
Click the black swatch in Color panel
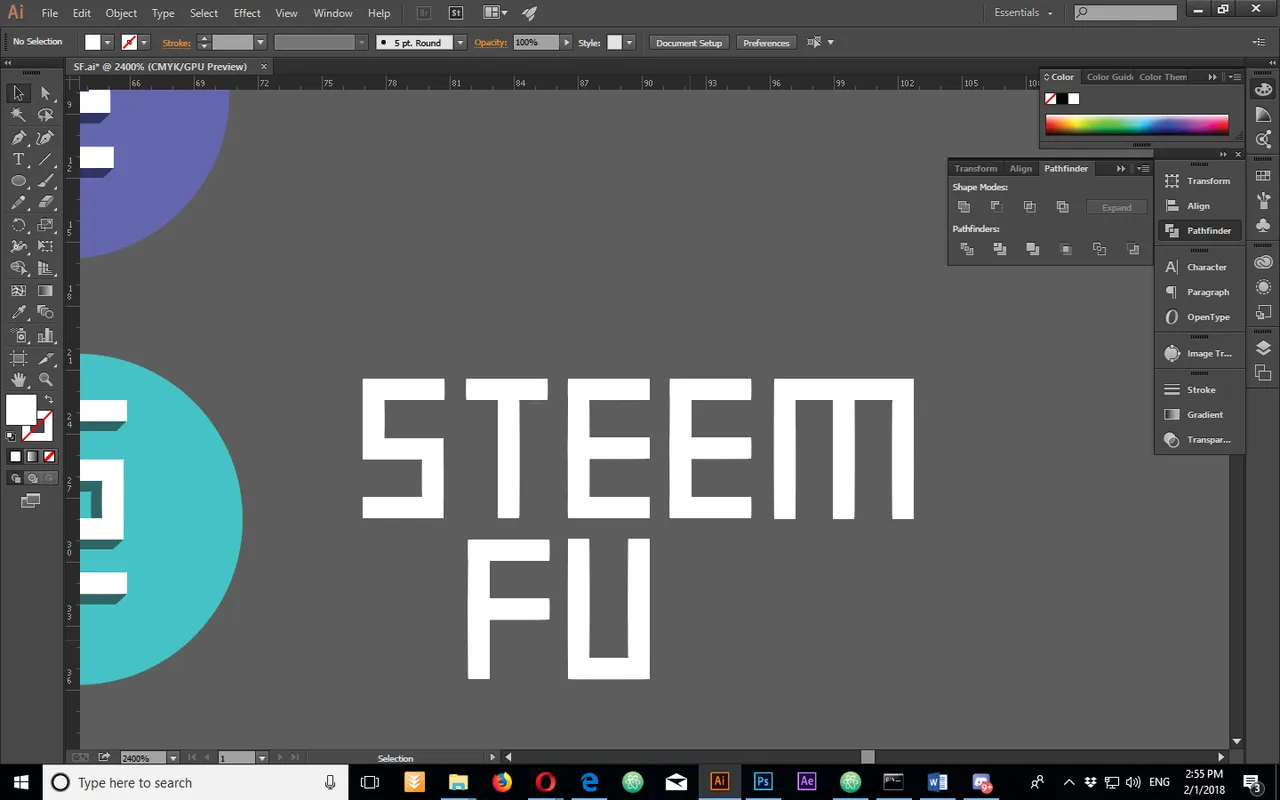click(1062, 99)
